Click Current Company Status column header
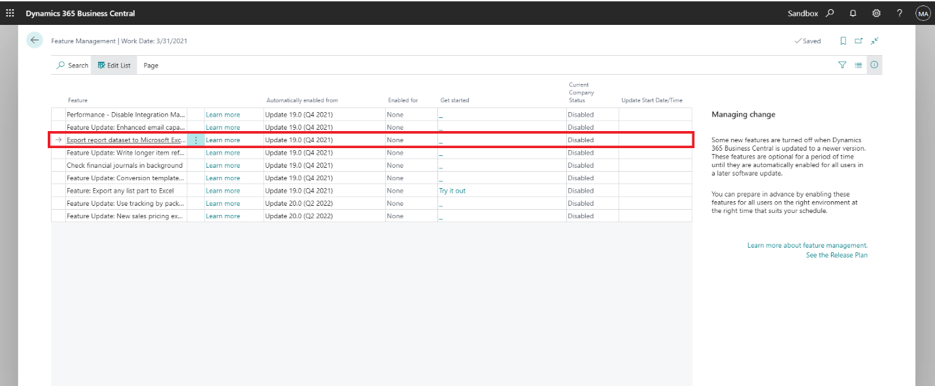 581,93
